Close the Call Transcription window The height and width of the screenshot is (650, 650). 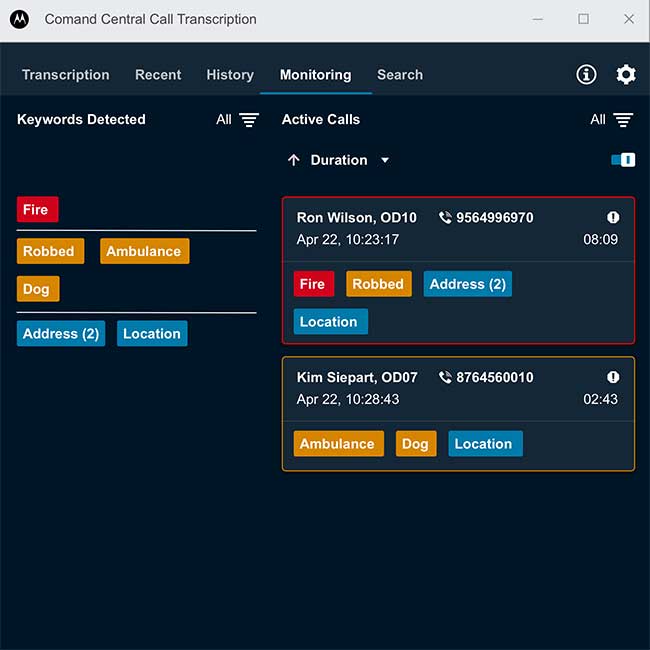(629, 19)
